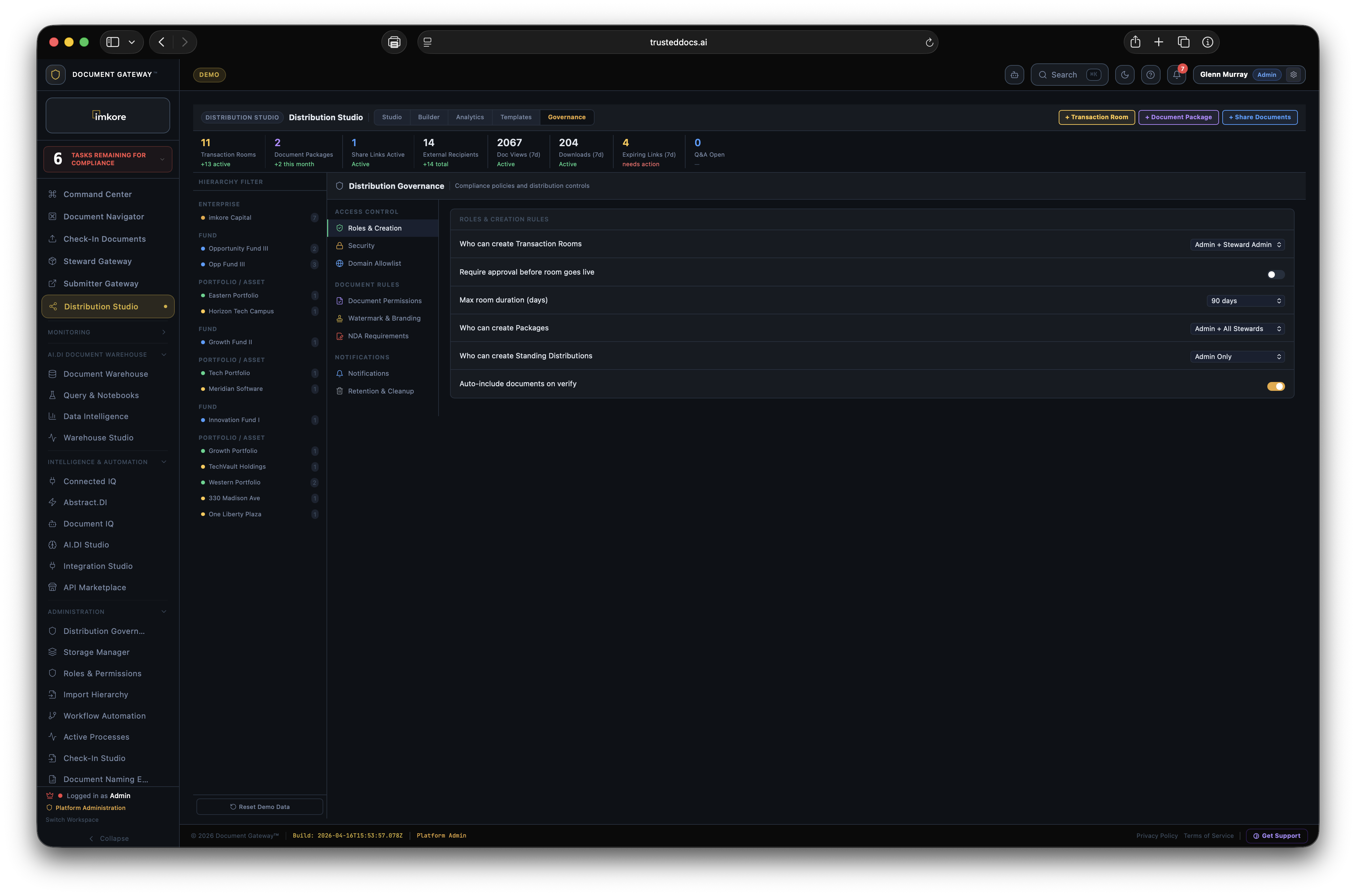Screen dimensions: 1356x896
Task: Click the + Document Package button
Action: coord(1178,117)
